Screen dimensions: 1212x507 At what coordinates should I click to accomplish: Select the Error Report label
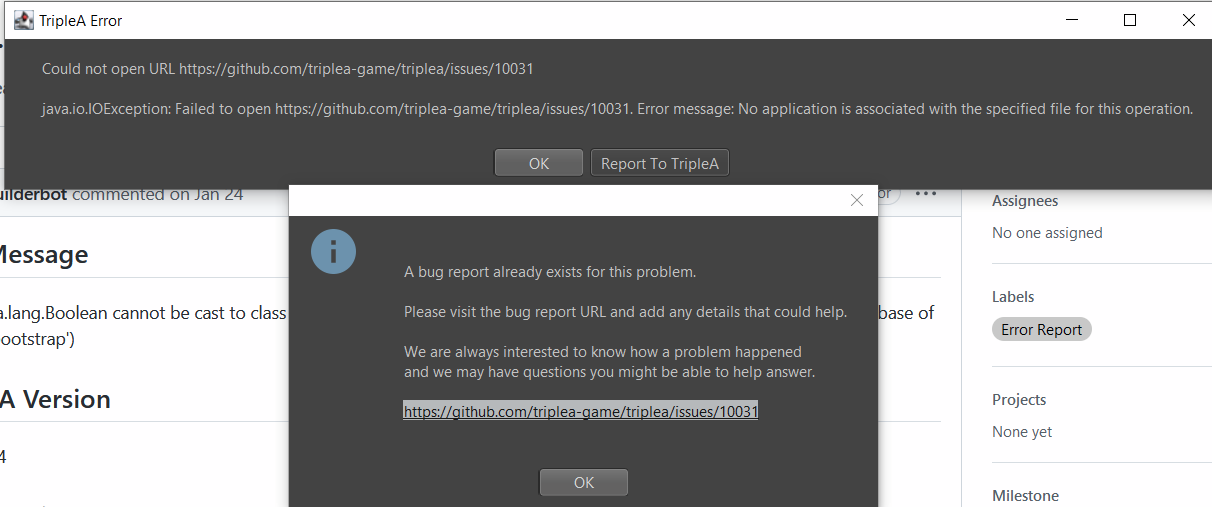[1042, 329]
